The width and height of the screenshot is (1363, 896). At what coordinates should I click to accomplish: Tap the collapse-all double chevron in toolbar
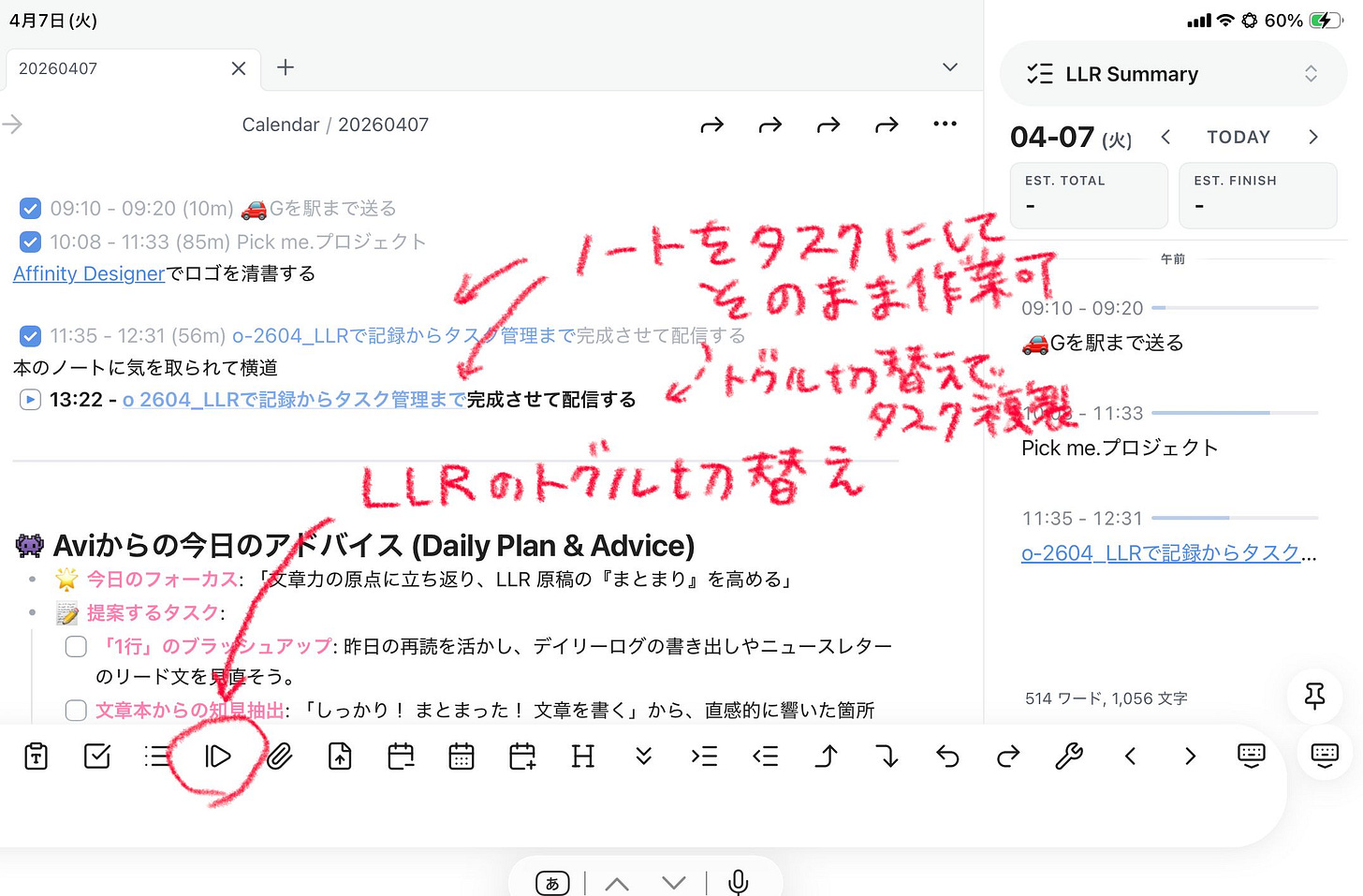pyautogui.click(x=643, y=756)
